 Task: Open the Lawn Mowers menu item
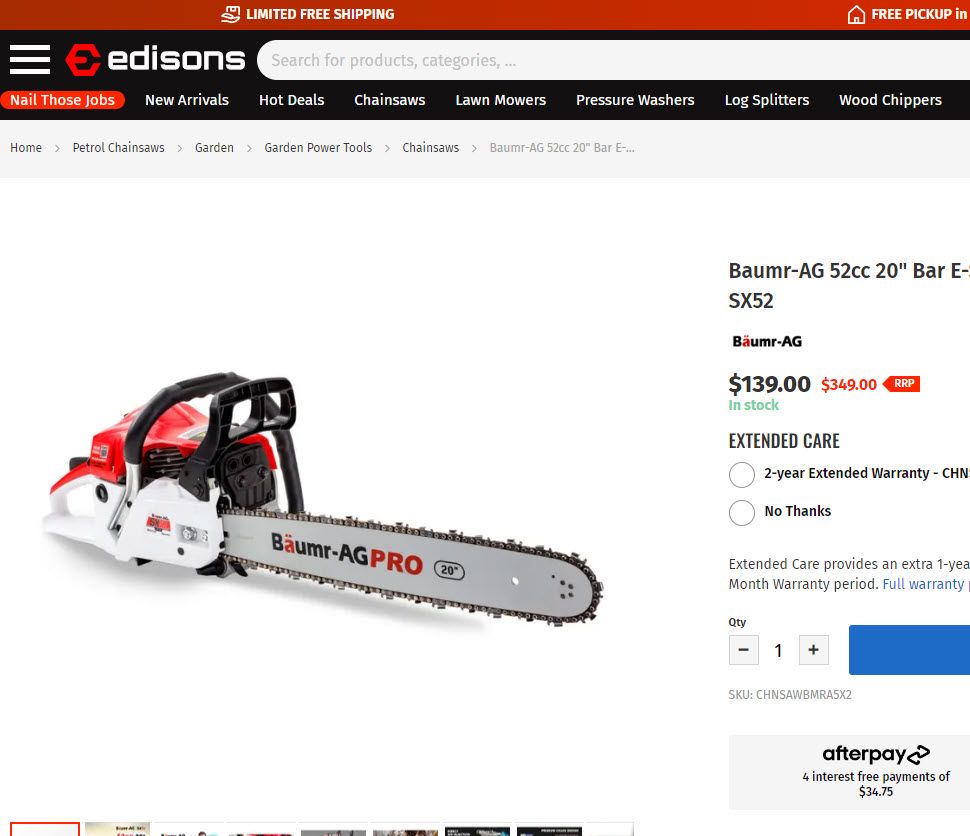click(500, 100)
